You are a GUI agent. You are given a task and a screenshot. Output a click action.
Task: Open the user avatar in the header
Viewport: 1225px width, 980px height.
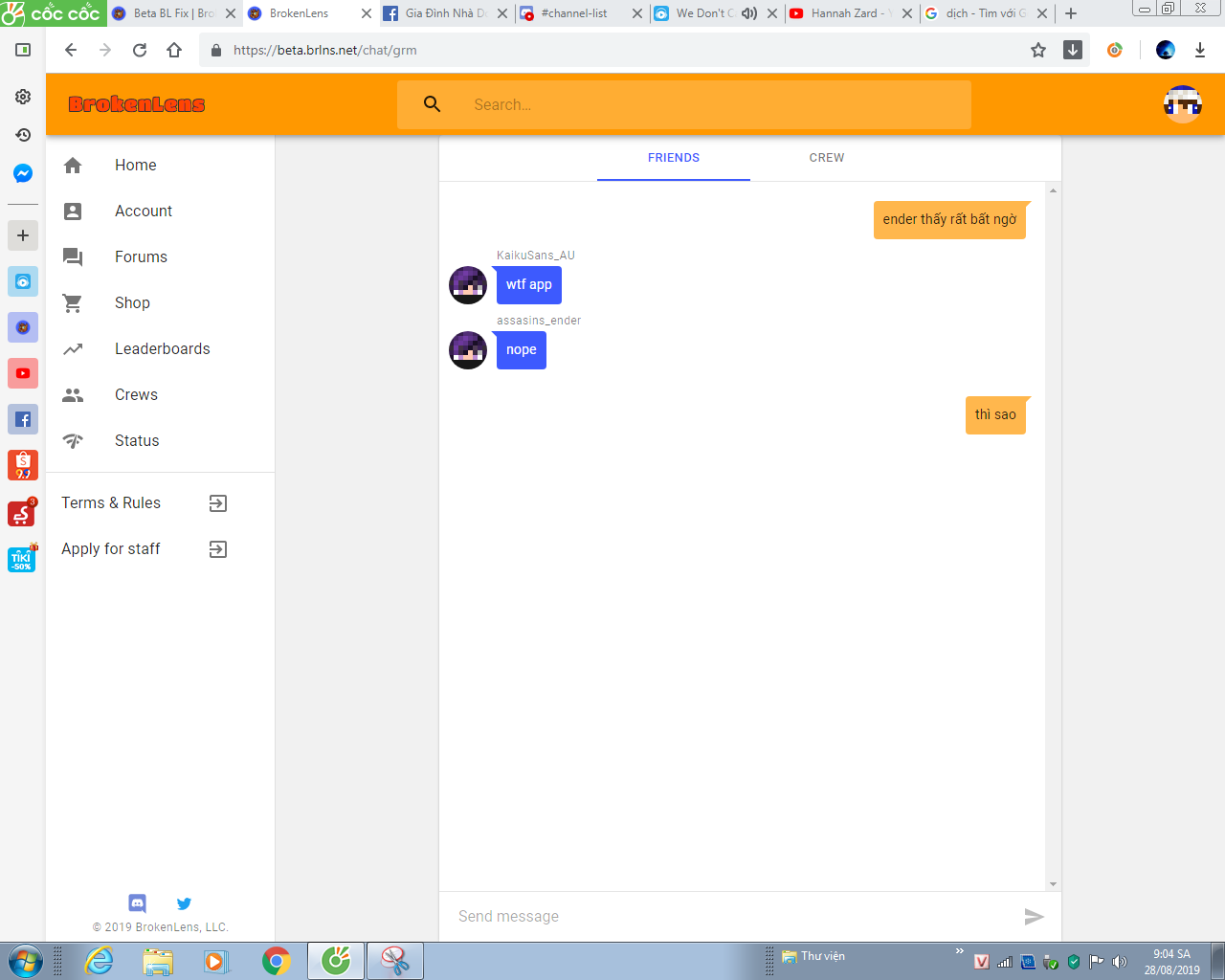[x=1183, y=104]
